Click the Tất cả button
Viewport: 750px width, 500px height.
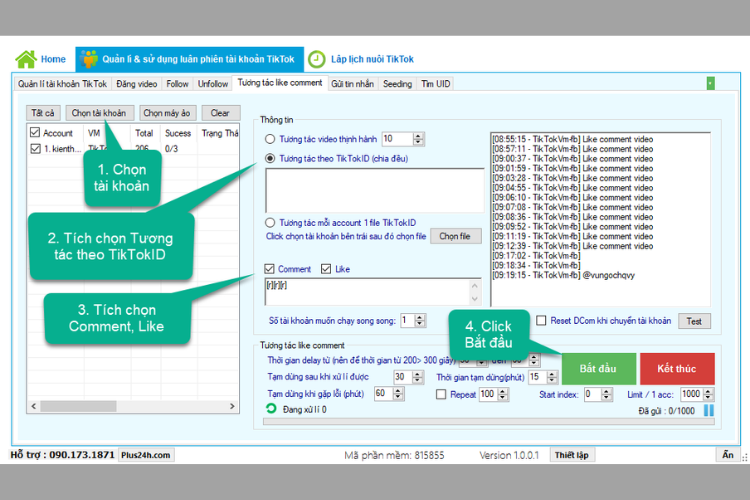tap(43, 113)
